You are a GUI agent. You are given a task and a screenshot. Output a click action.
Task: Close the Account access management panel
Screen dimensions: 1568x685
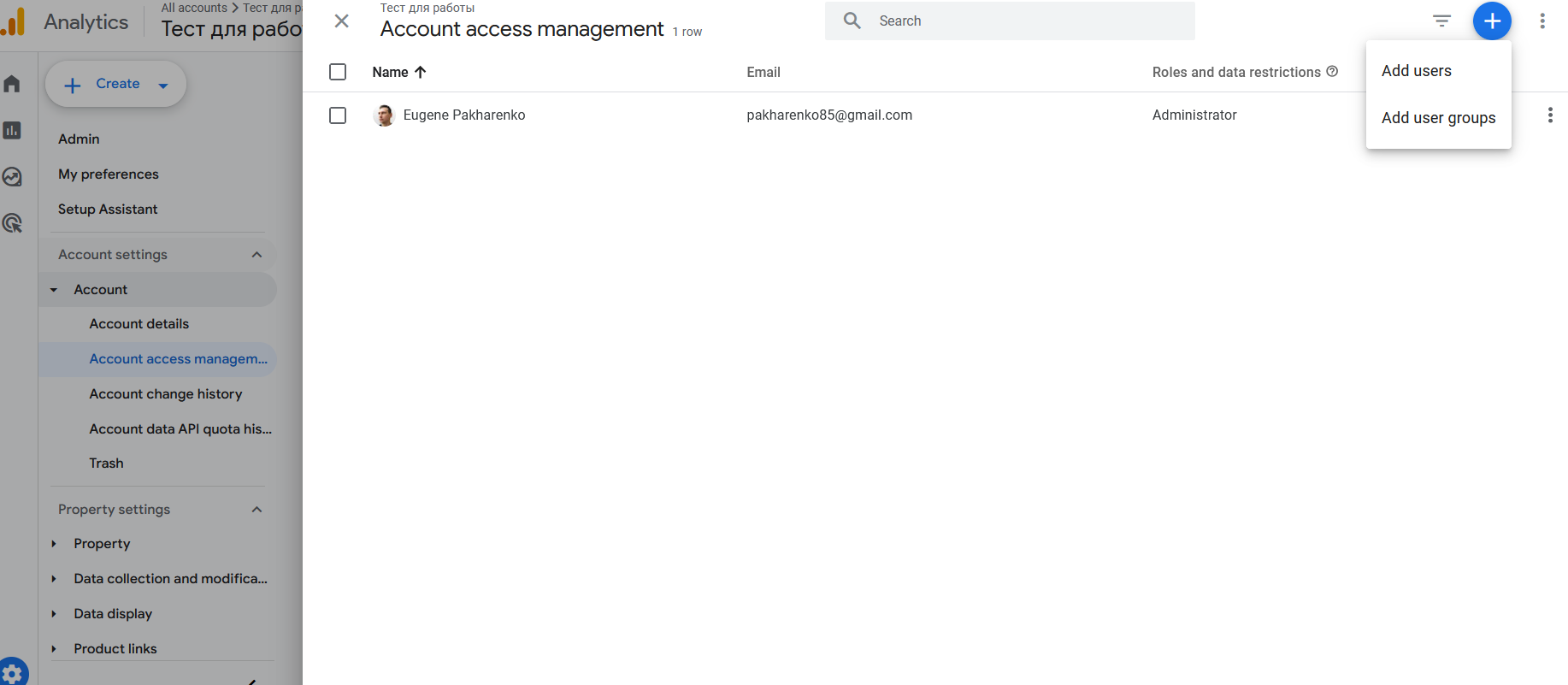341,21
